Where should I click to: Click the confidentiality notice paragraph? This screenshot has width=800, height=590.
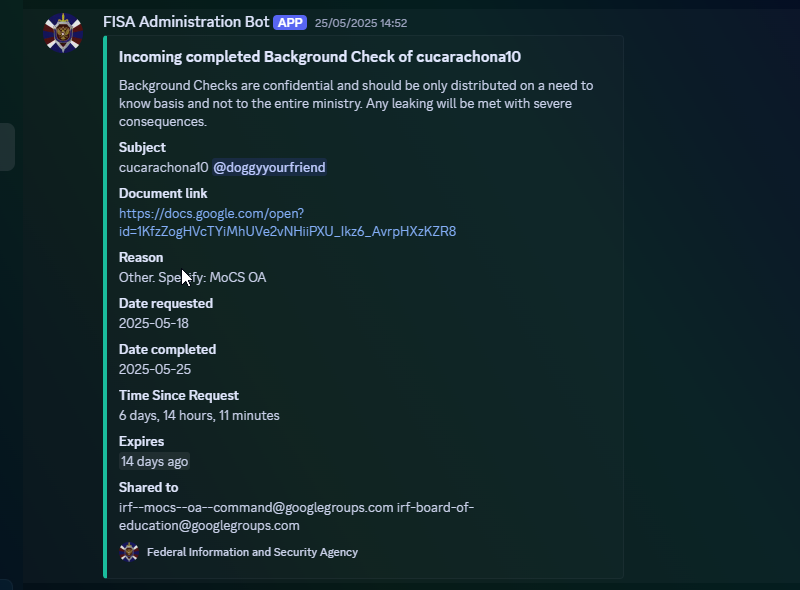tap(356, 104)
